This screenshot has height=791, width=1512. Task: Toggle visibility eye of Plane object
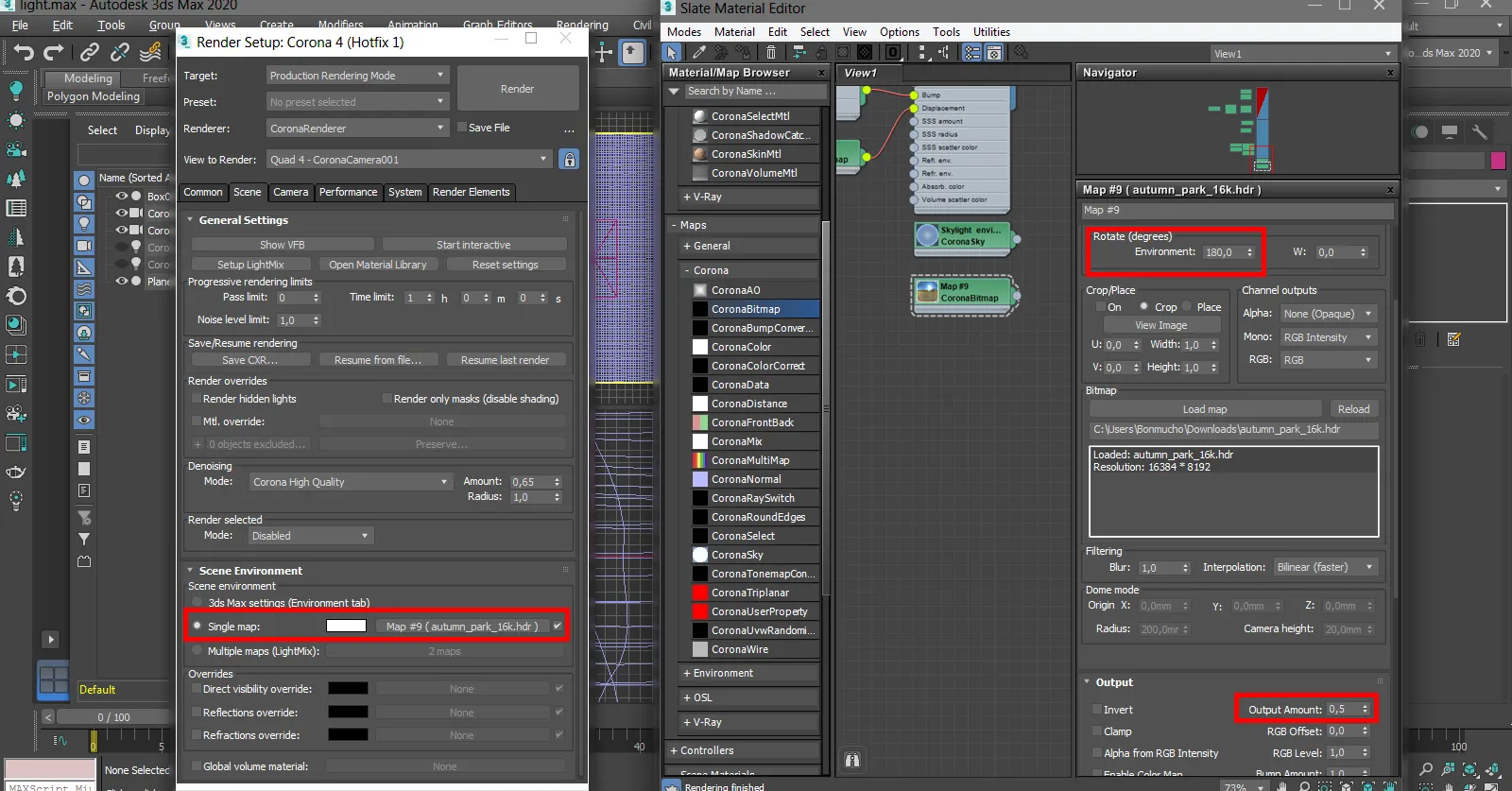tap(122, 281)
